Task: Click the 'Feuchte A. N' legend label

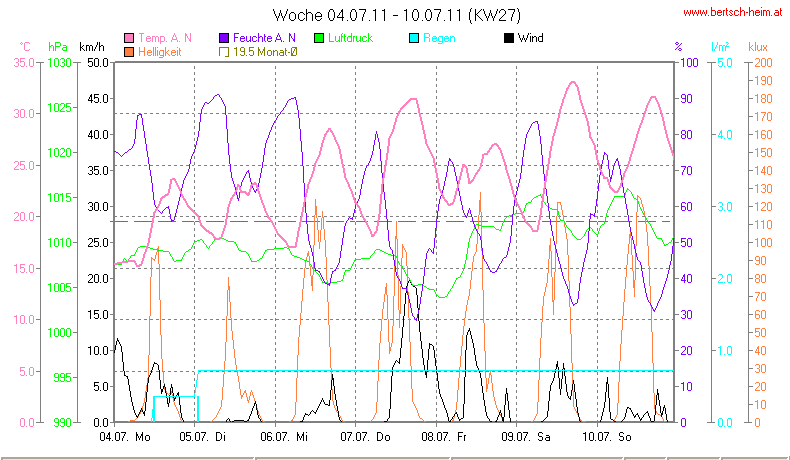Action: pyautogui.click(x=264, y=38)
